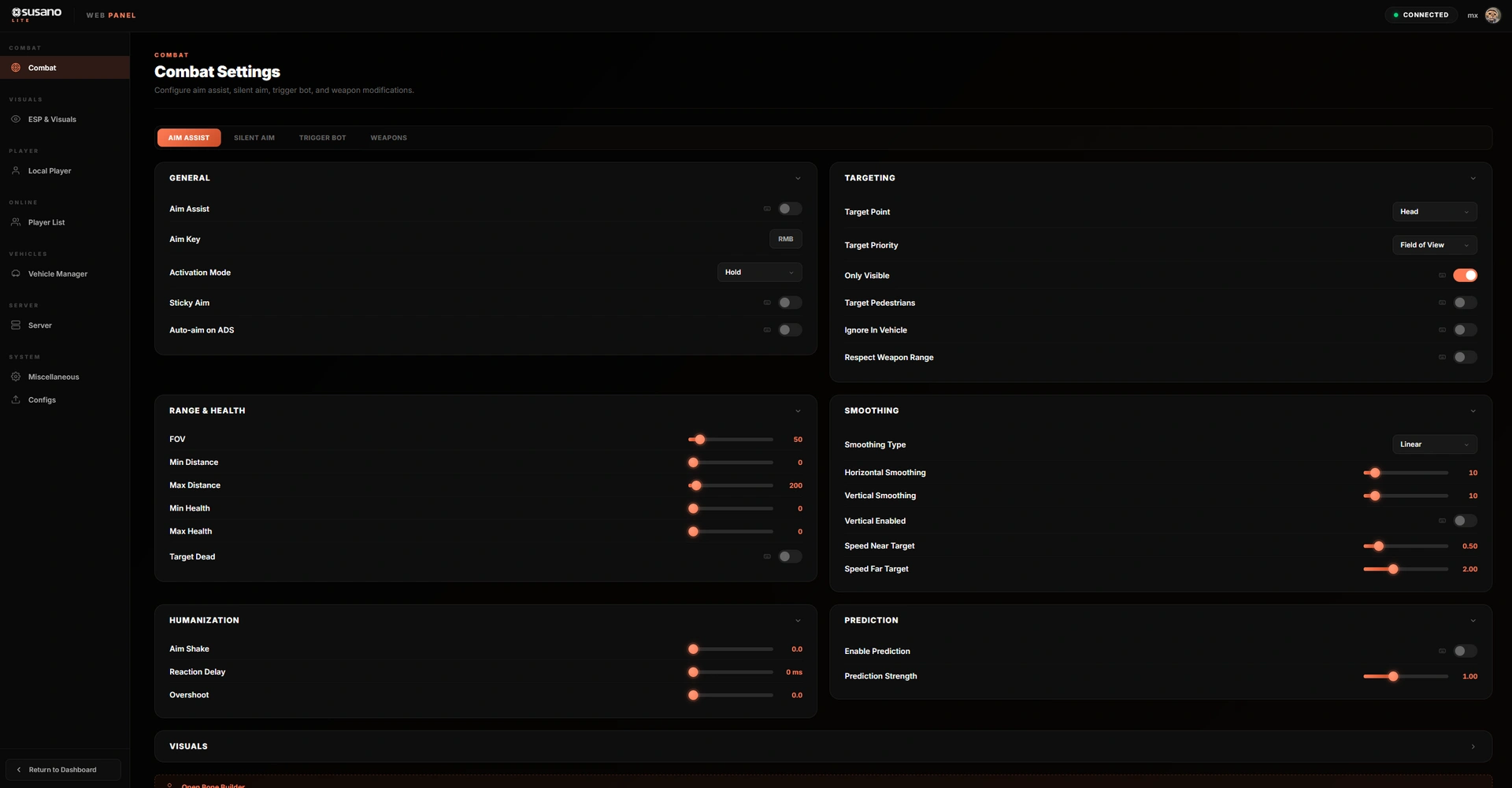Viewport: 1512px width, 788px height.
Task: Open Target Priority Field of View dropdown
Action: click(x=1434, y=245)
